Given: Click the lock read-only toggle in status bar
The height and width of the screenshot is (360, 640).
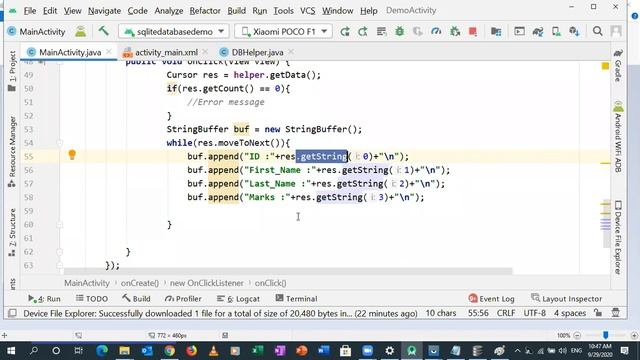Looking at the screenshot, I should click(598, 313).
